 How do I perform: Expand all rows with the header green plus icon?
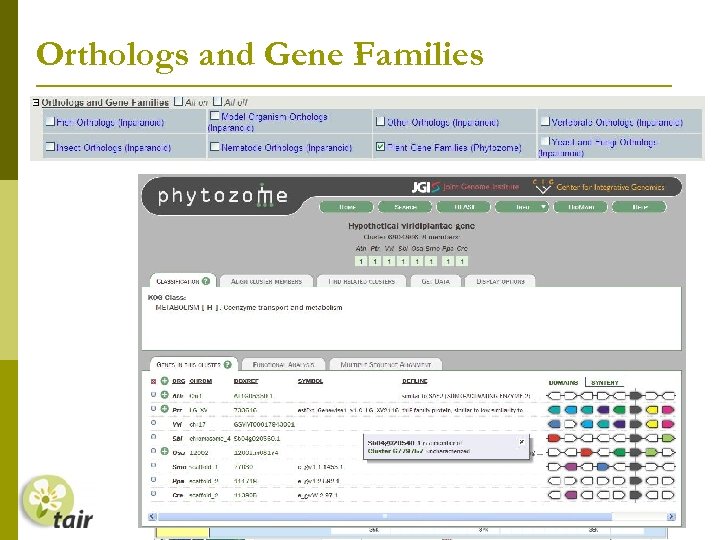click(x=164, y=380)
